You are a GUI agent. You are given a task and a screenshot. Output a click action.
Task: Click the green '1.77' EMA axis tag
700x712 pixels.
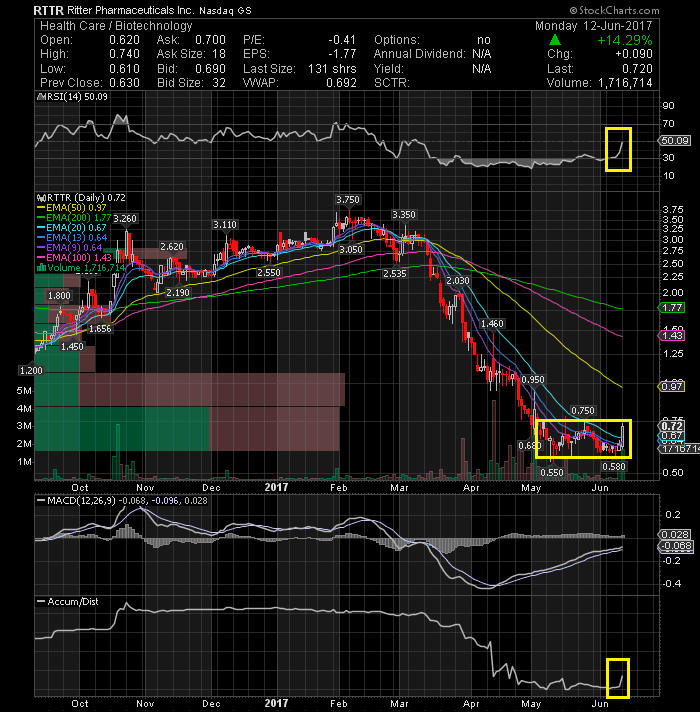click(x=672, y=307)
